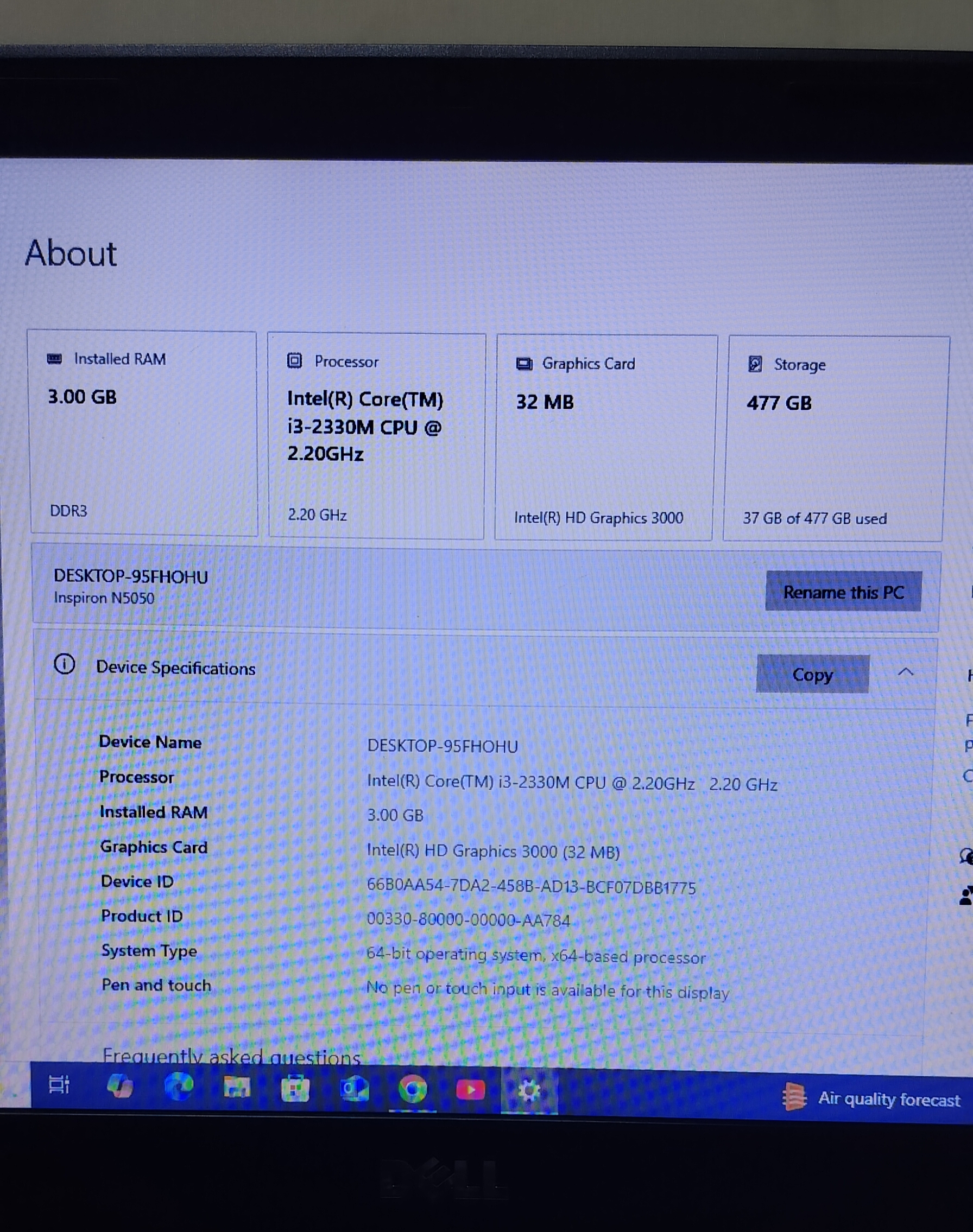Click the System Type value text
This screenshot has width=973, height=1232.
(536, 955)
